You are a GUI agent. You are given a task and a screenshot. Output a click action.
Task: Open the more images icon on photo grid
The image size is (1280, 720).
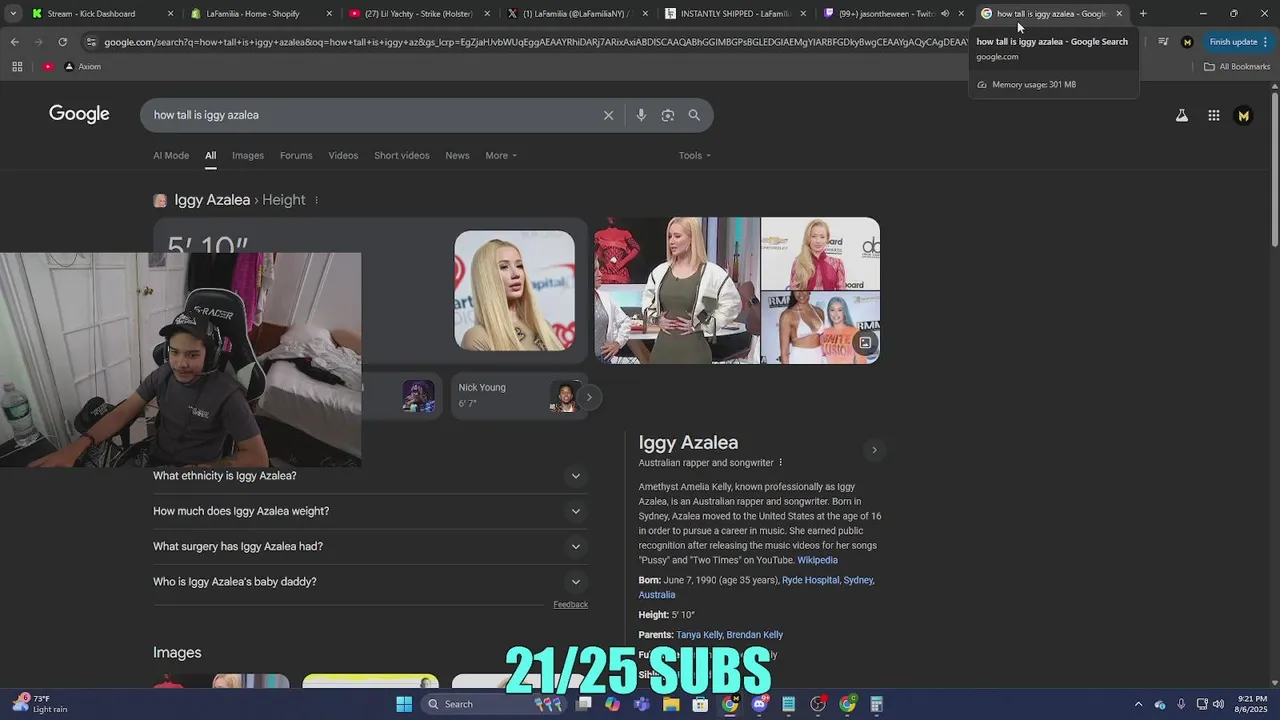point(865,343)
